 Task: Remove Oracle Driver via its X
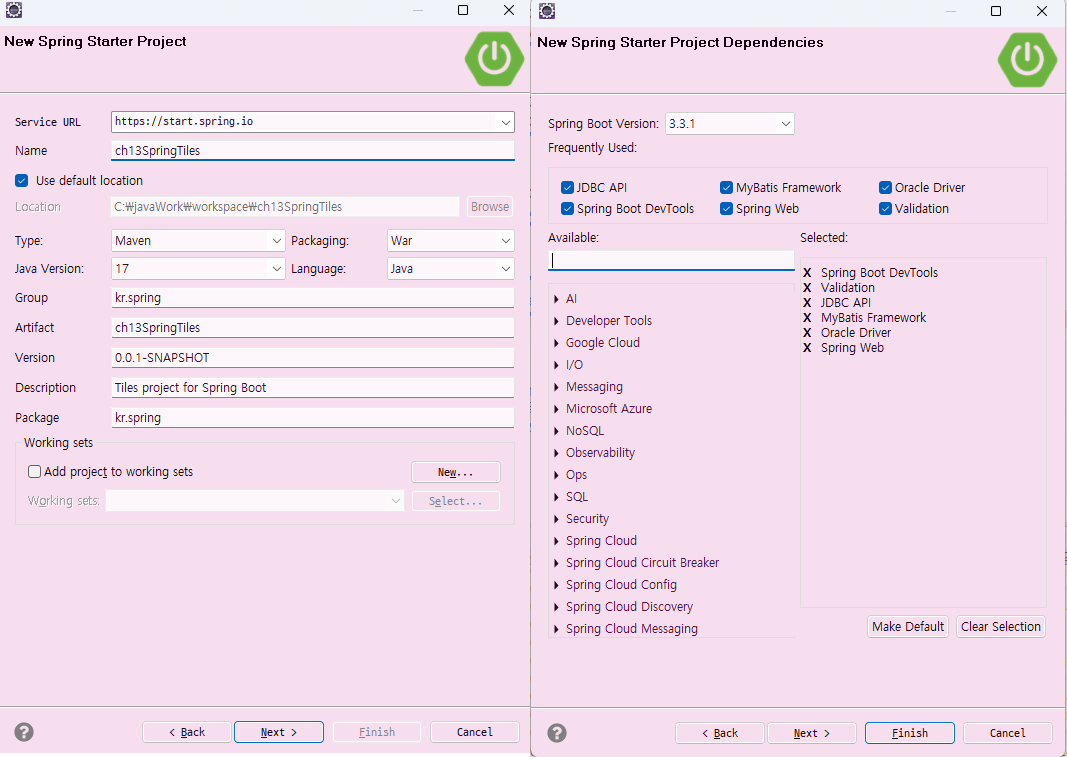[807, 332]
